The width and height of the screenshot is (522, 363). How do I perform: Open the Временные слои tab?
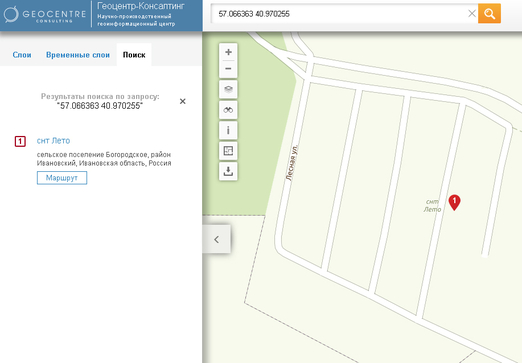click(78, 55)
